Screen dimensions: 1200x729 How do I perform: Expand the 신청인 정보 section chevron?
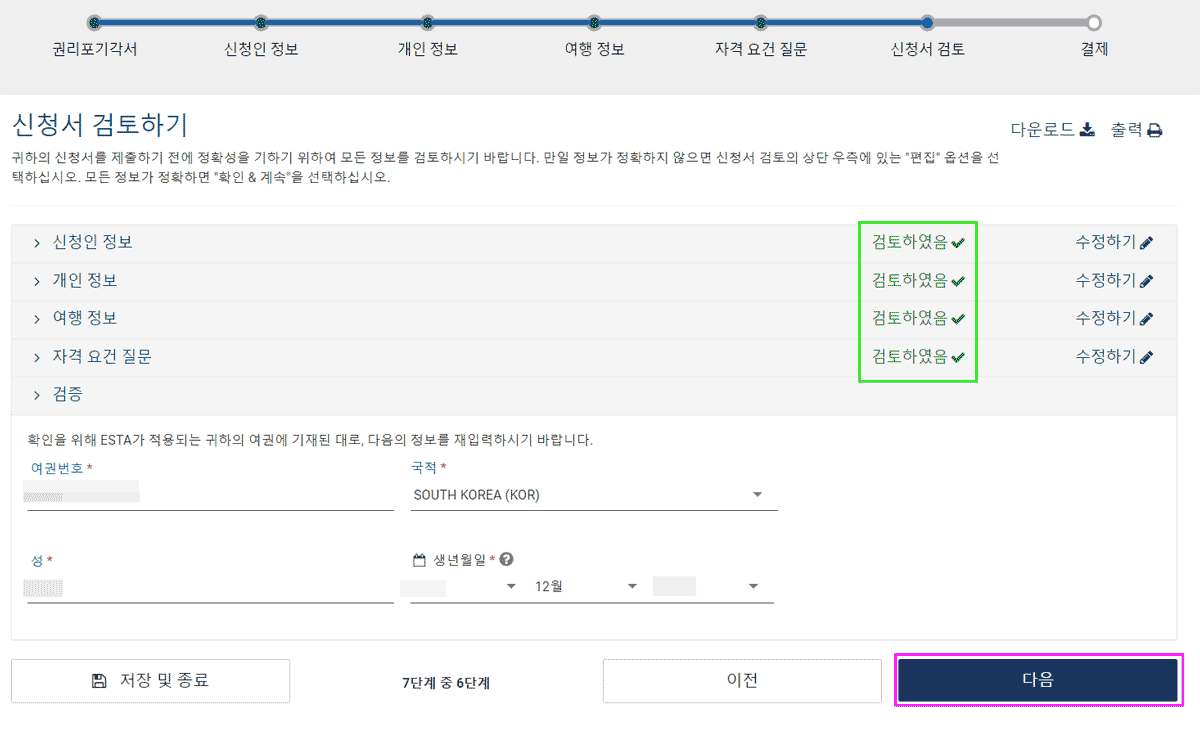pos(37,243)
